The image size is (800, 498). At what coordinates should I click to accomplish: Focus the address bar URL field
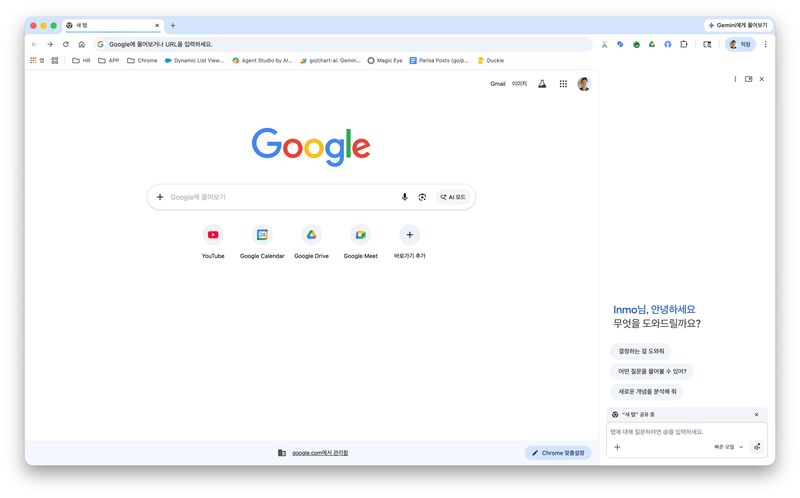coord(343,44)
